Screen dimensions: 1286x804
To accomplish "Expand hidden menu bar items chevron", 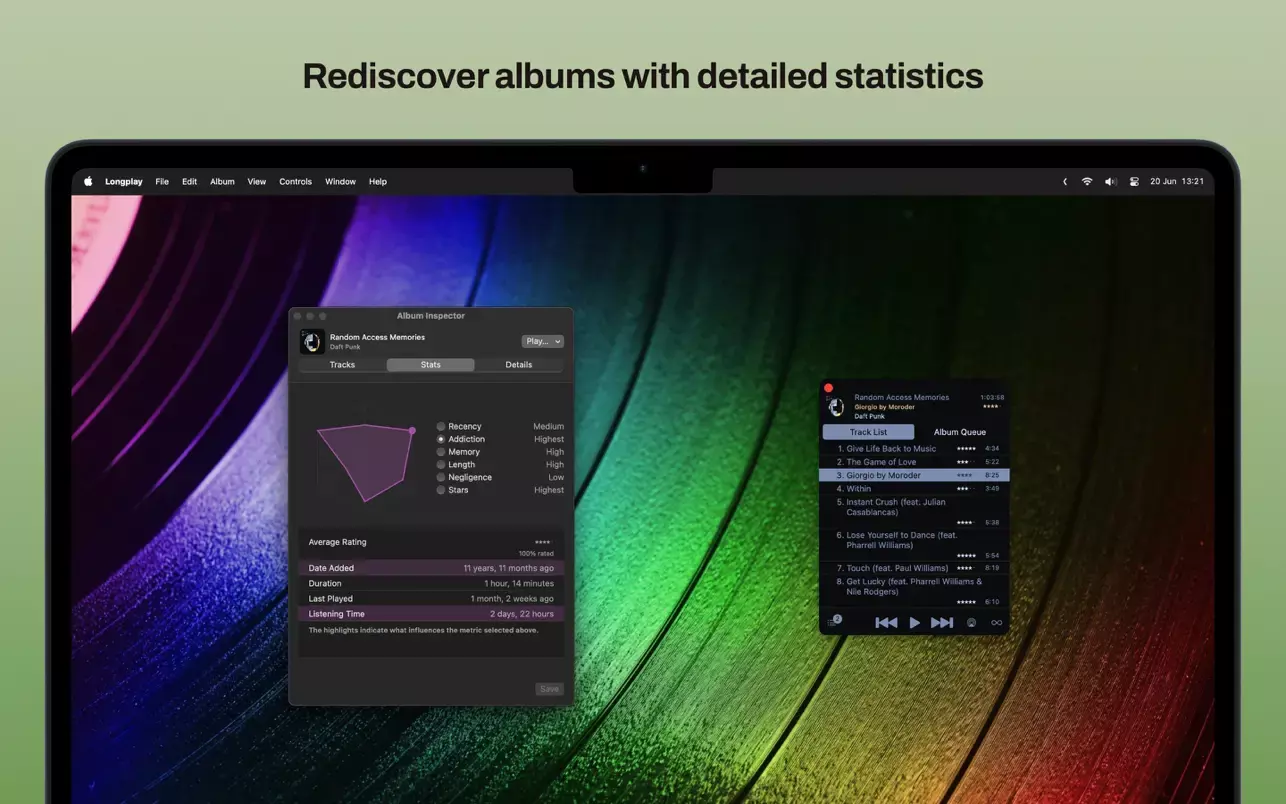I will coord(1064,181).
